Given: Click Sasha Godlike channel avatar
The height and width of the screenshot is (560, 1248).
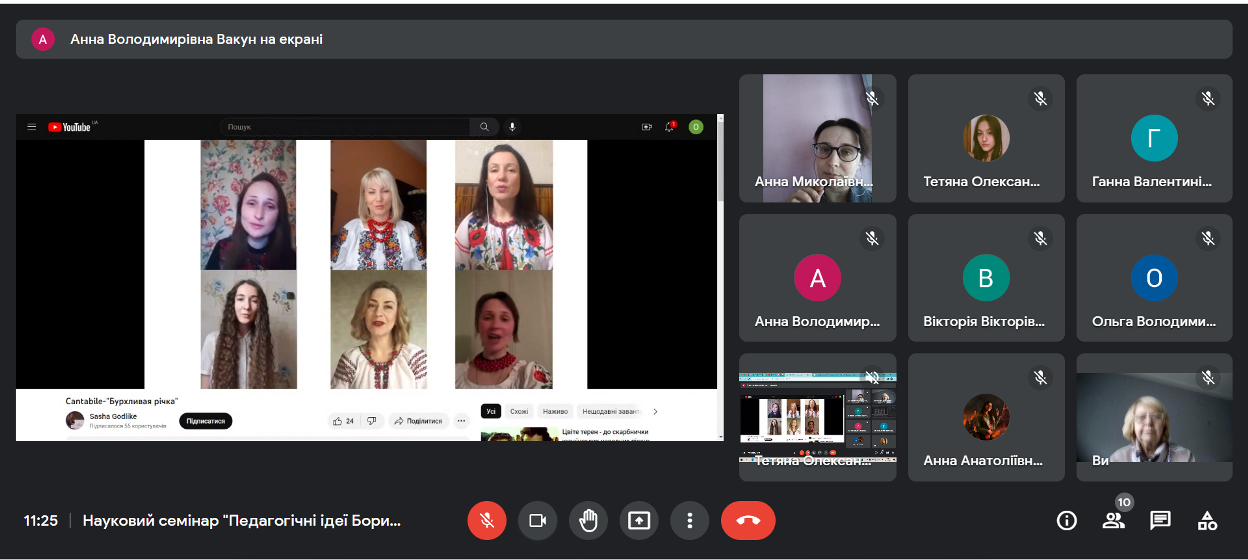Looking at the screenshot, I should 75,420.
